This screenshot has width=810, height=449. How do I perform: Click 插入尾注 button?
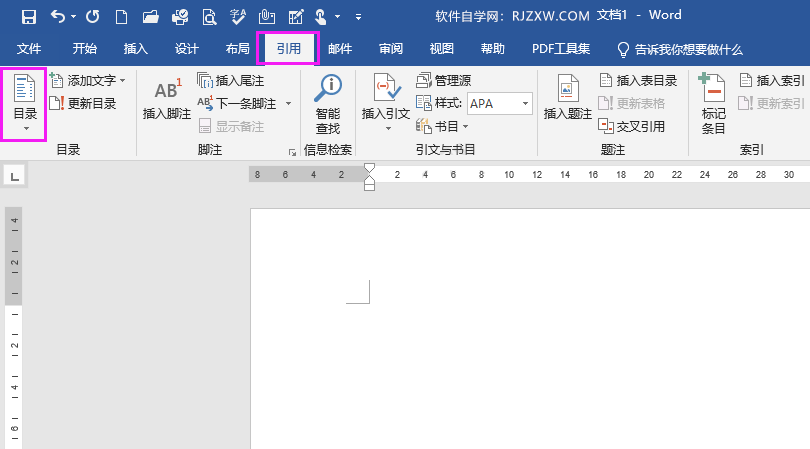[231, 81]
